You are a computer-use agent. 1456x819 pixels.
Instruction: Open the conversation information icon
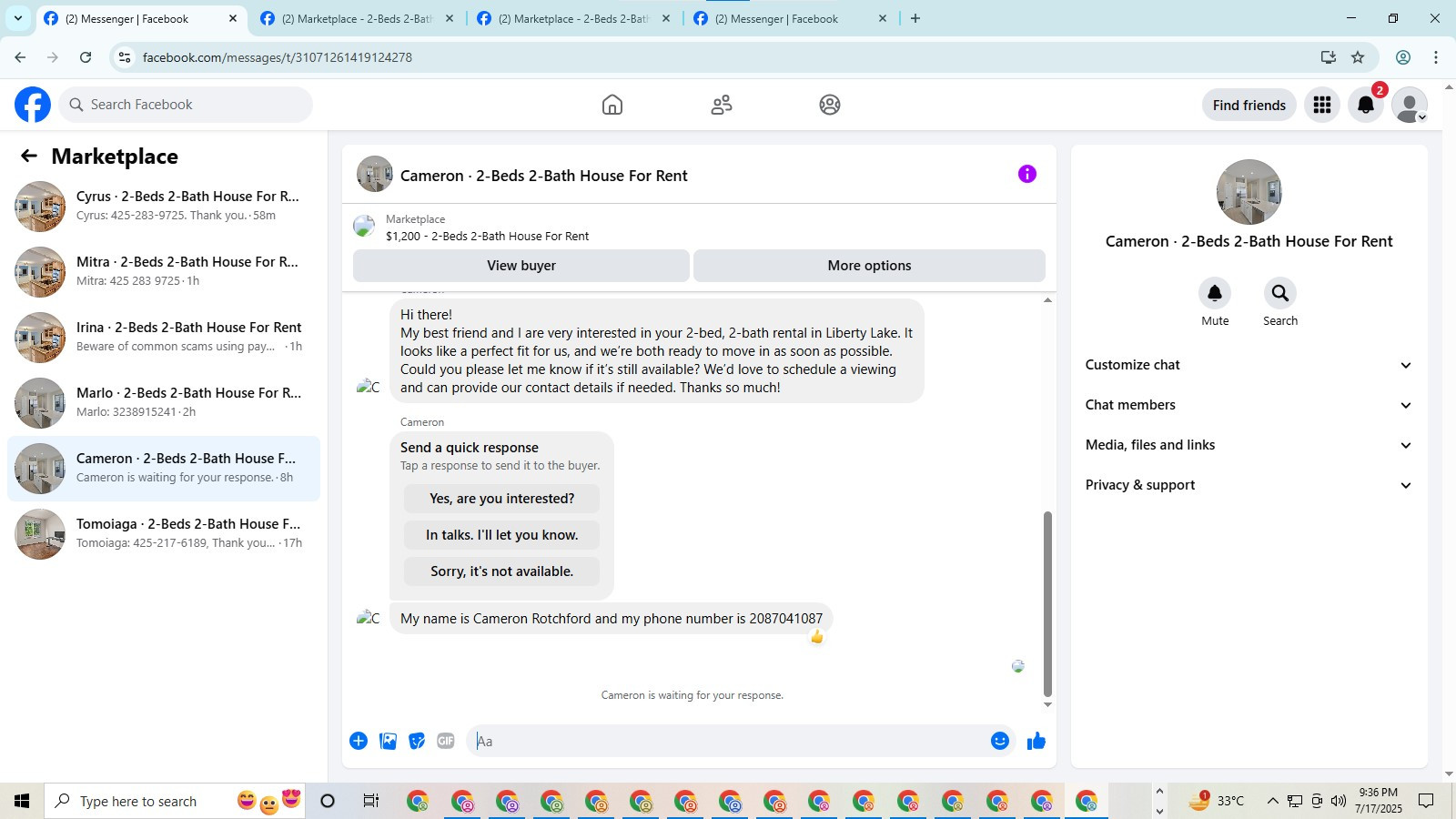(1027, 174)
